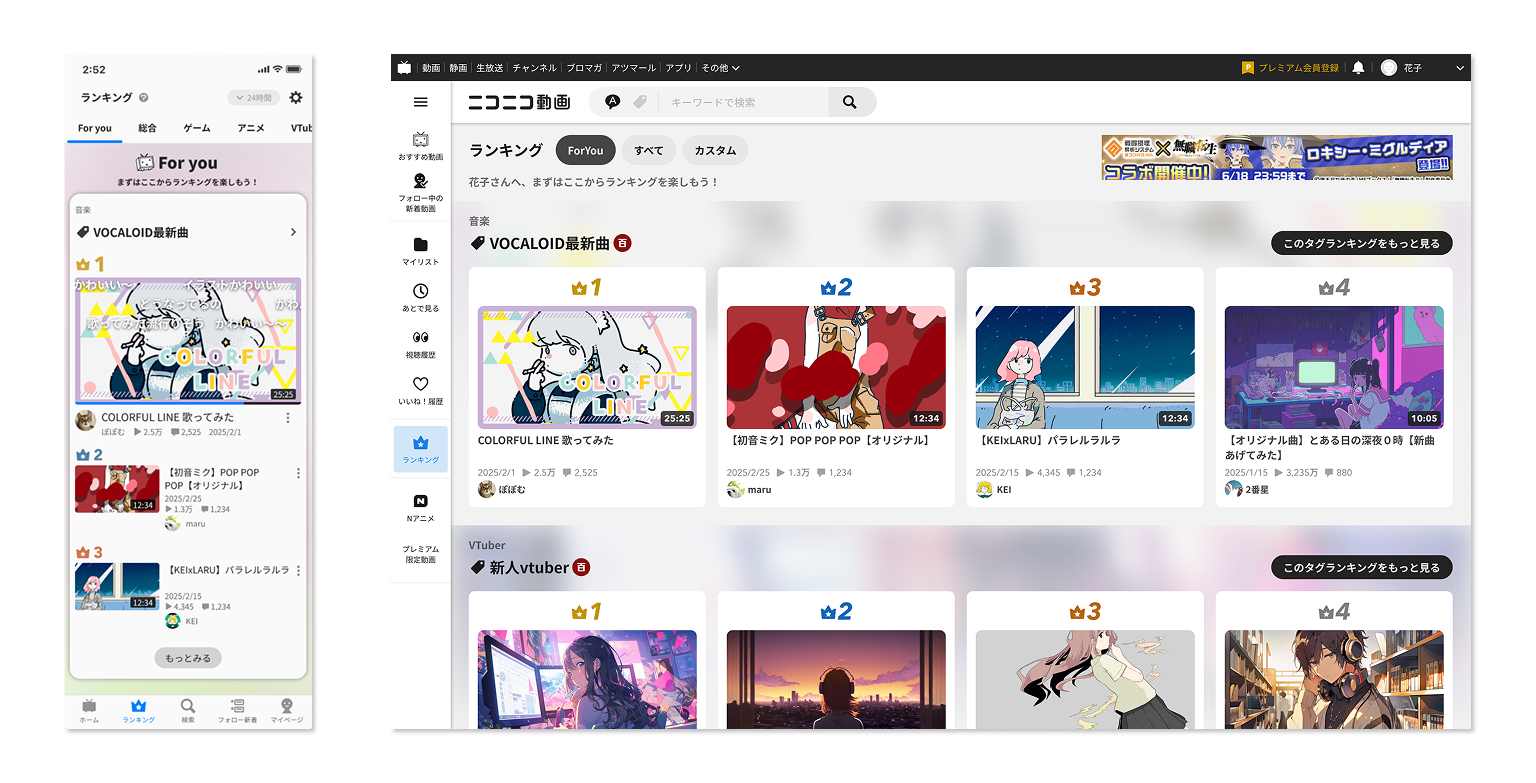Expand 花子 account dropdown arrow
Image resolution: width=1536 pixels, height=783 pixels.
[1460, 68]
